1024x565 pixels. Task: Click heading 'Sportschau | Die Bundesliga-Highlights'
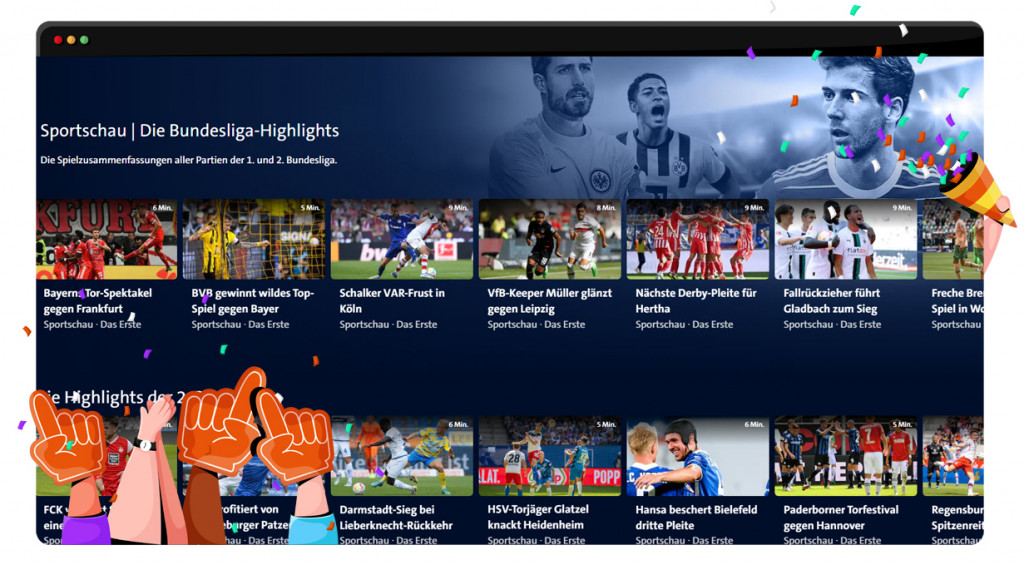click(x=189, y=131)
